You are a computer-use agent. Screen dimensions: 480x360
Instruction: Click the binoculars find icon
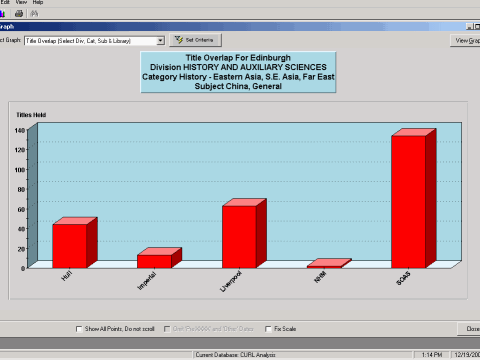(34, 14)
